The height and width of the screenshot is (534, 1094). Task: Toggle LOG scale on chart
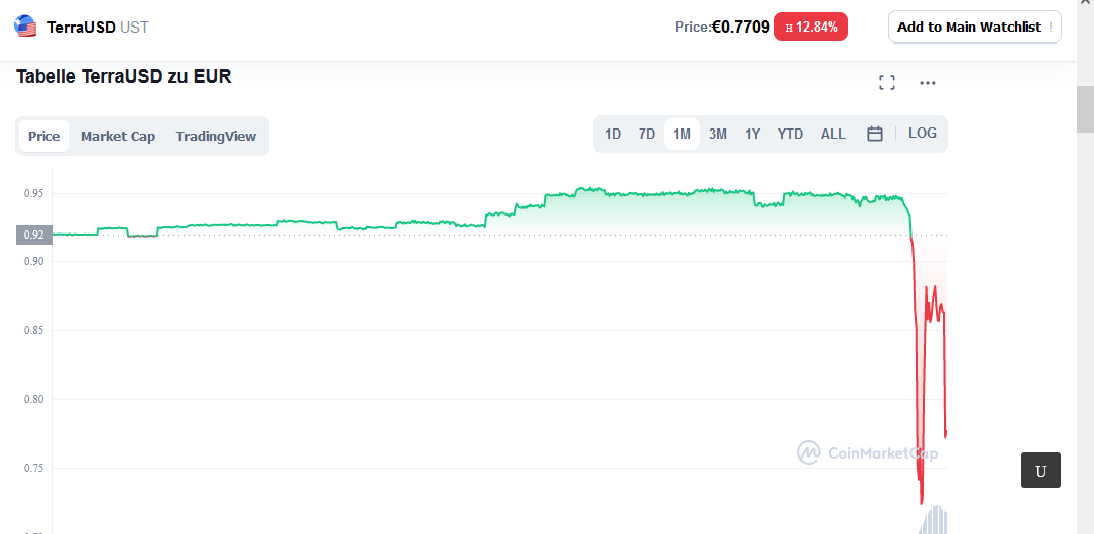click(922, 133)
